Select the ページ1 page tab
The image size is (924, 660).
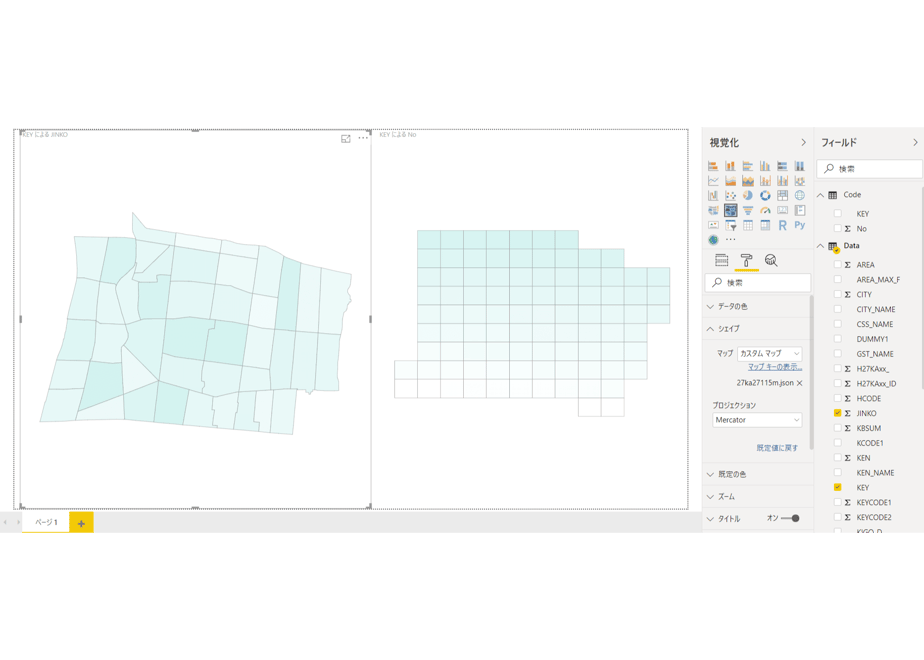coord(46,522)
